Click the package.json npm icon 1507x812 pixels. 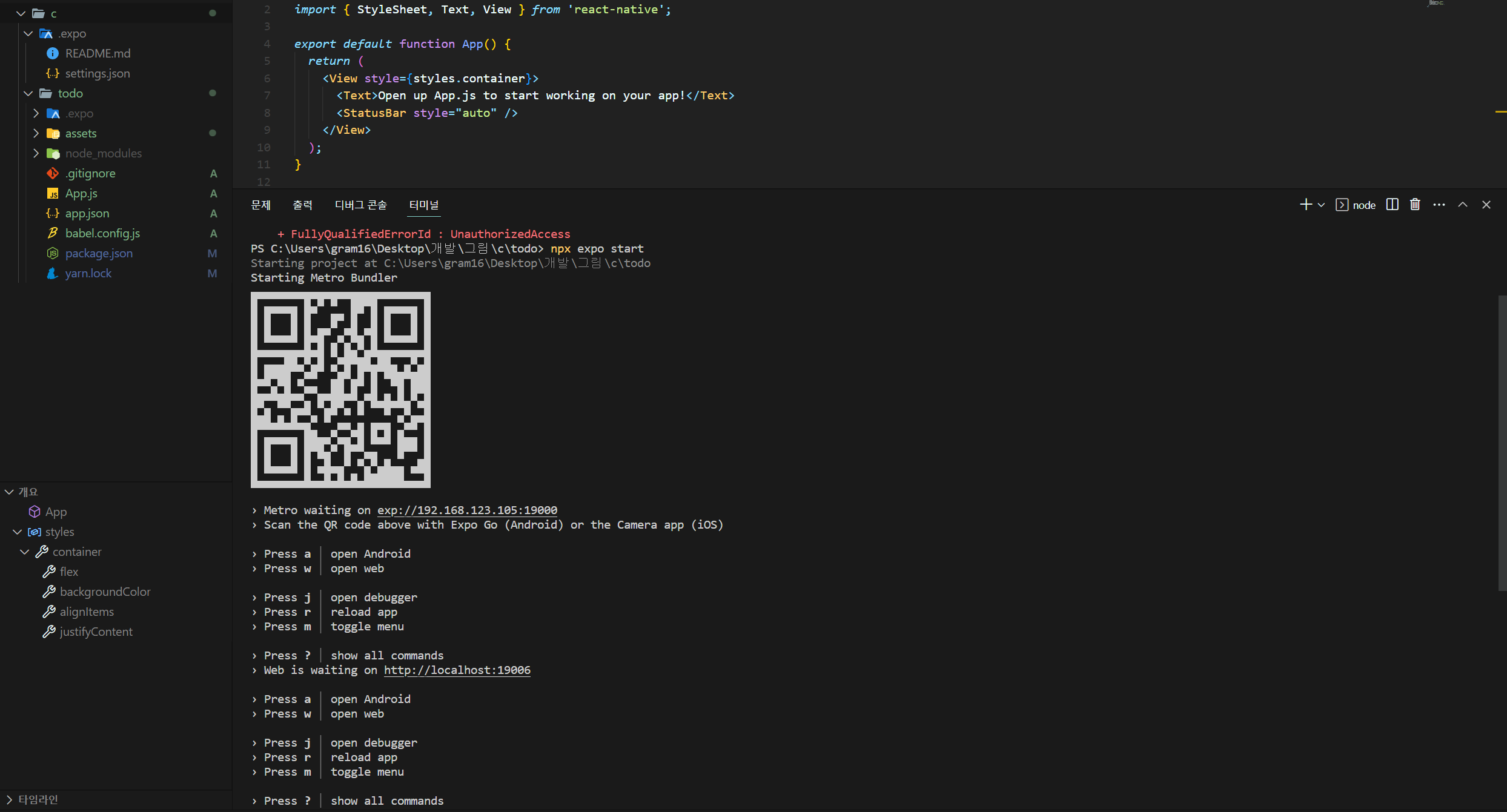[53, 253]
